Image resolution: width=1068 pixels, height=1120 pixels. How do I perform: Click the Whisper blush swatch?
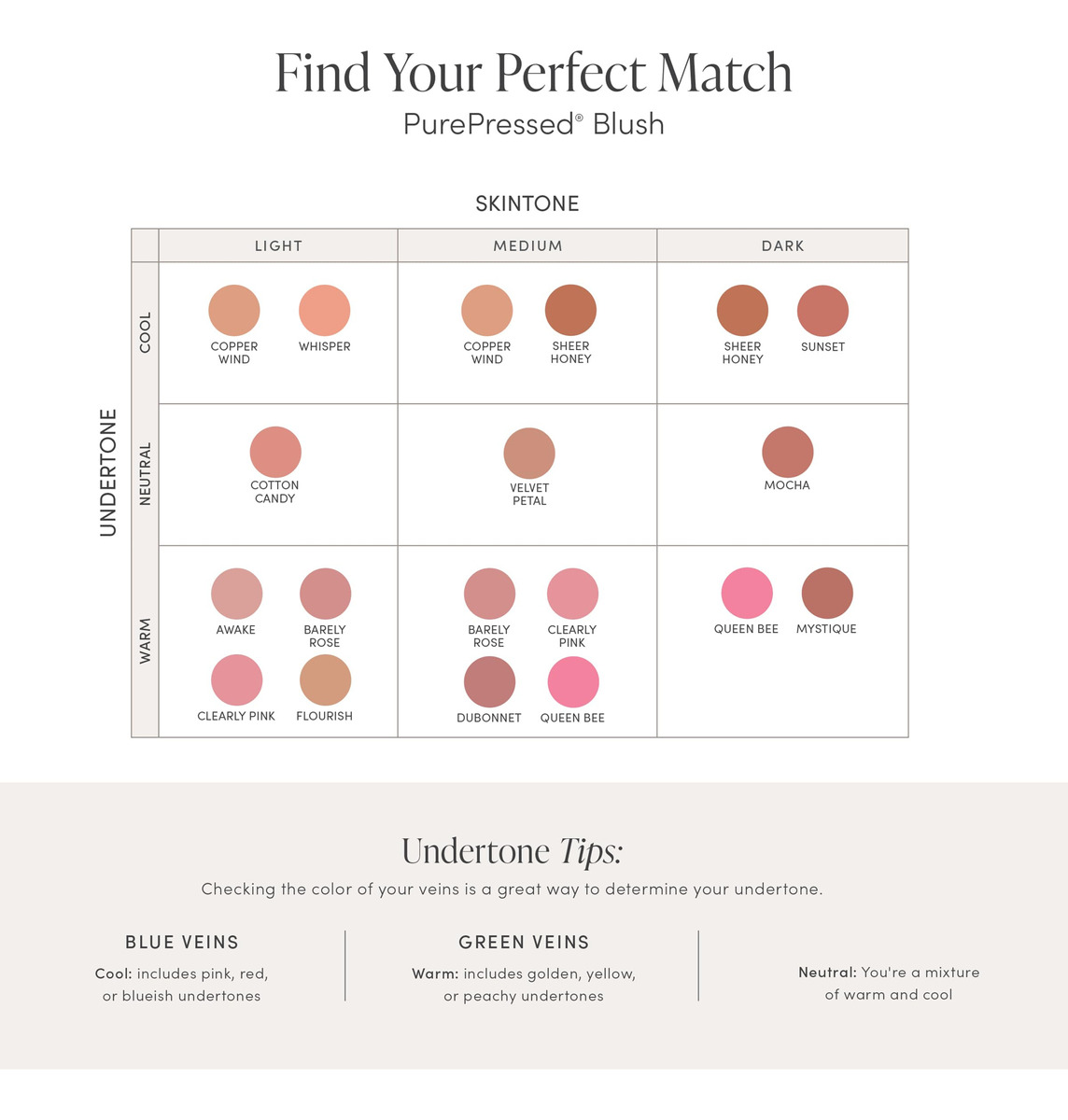[324, 311]
